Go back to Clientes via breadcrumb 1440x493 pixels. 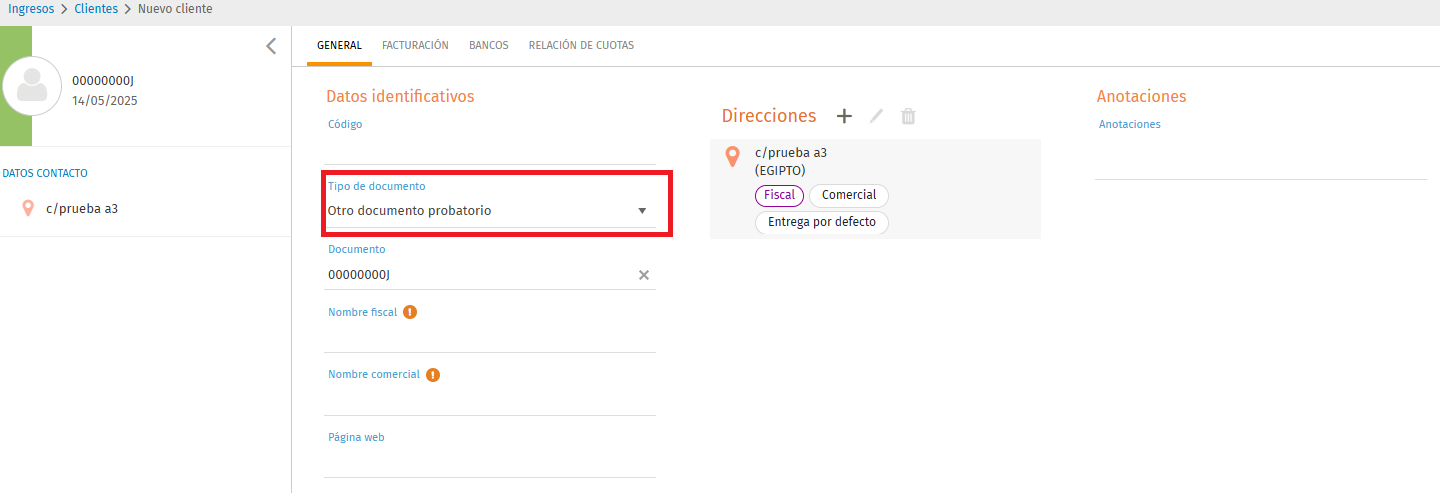pyautogui.click(x=96, y=9)
